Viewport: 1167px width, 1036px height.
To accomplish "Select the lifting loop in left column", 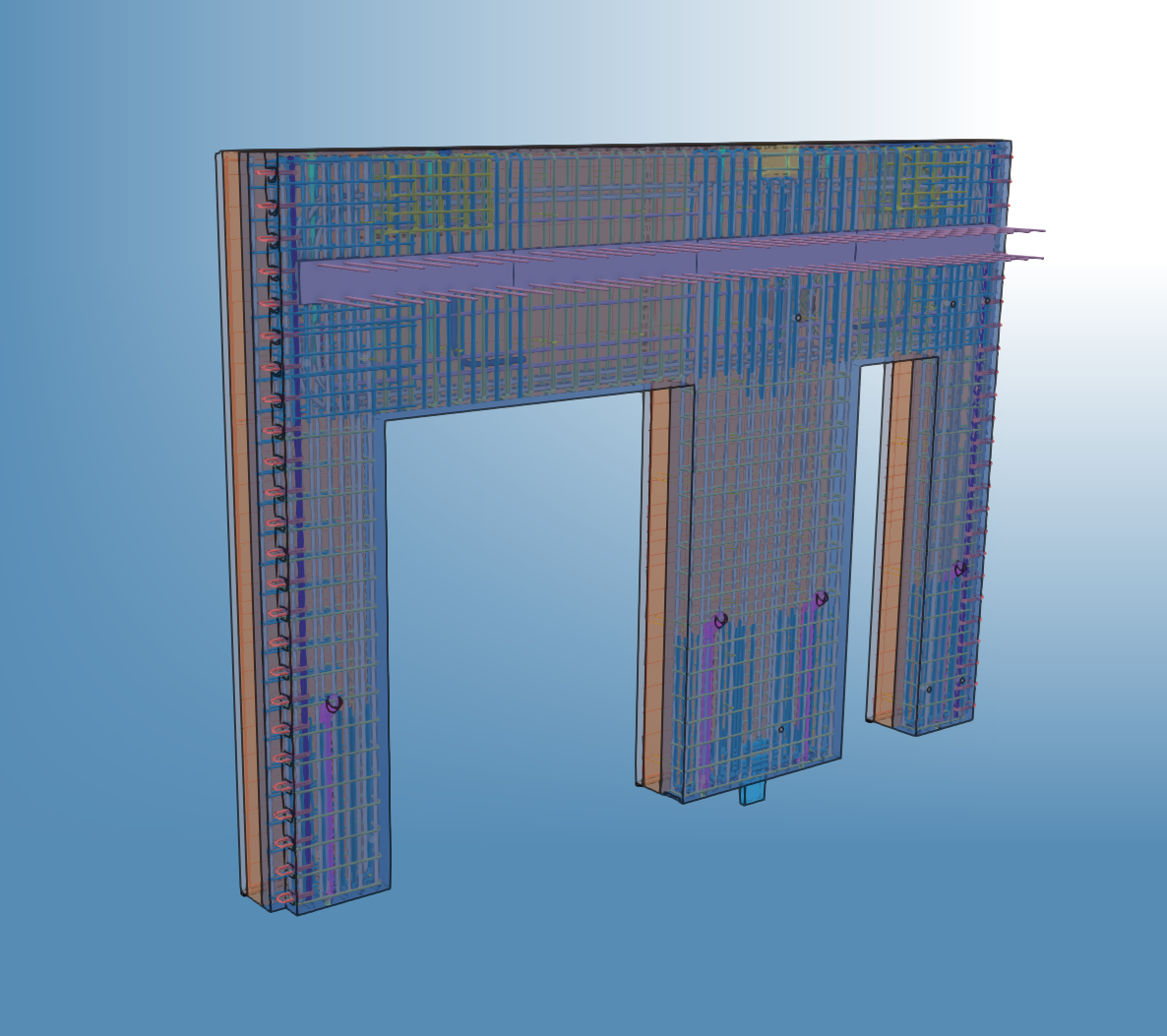I will [334, 703].
